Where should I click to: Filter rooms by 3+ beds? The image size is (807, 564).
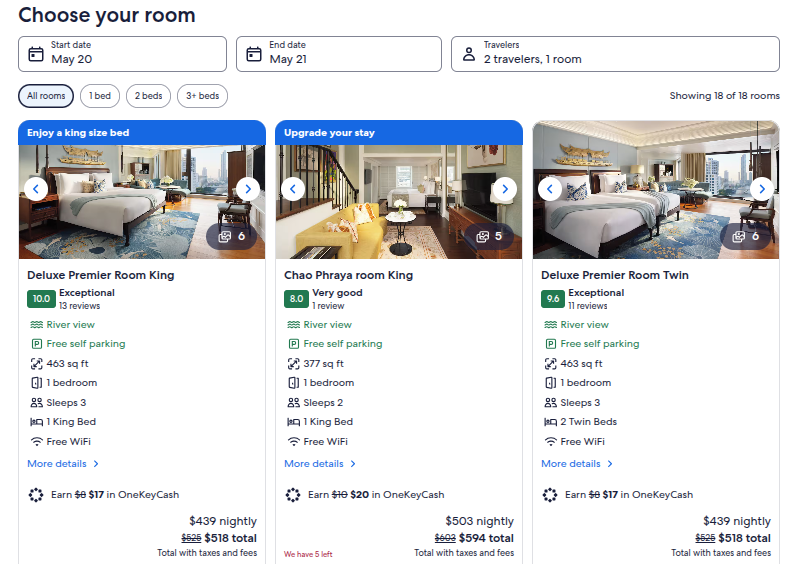click(202, 96)
